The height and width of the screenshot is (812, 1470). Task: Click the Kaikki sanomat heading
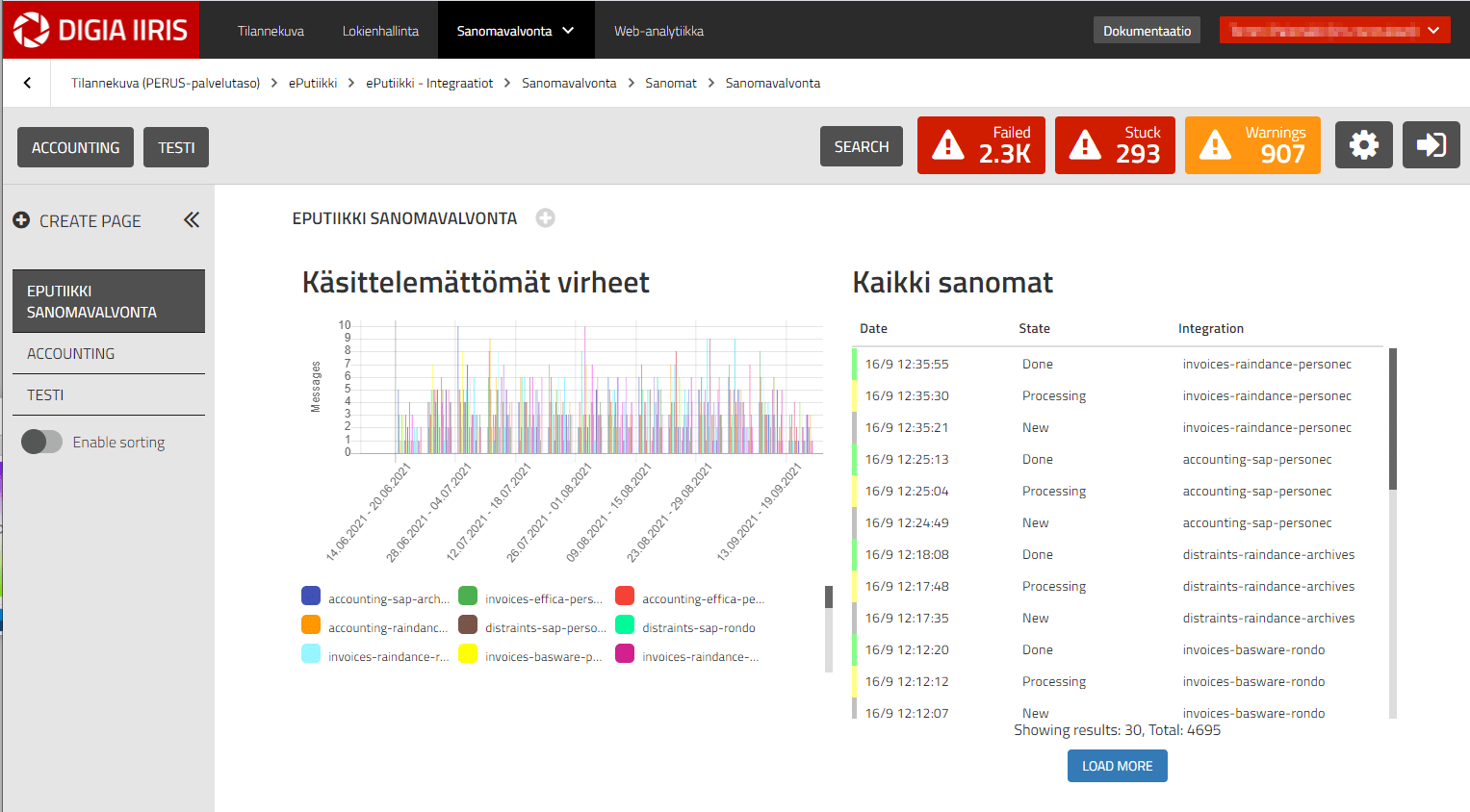[952, 283]
